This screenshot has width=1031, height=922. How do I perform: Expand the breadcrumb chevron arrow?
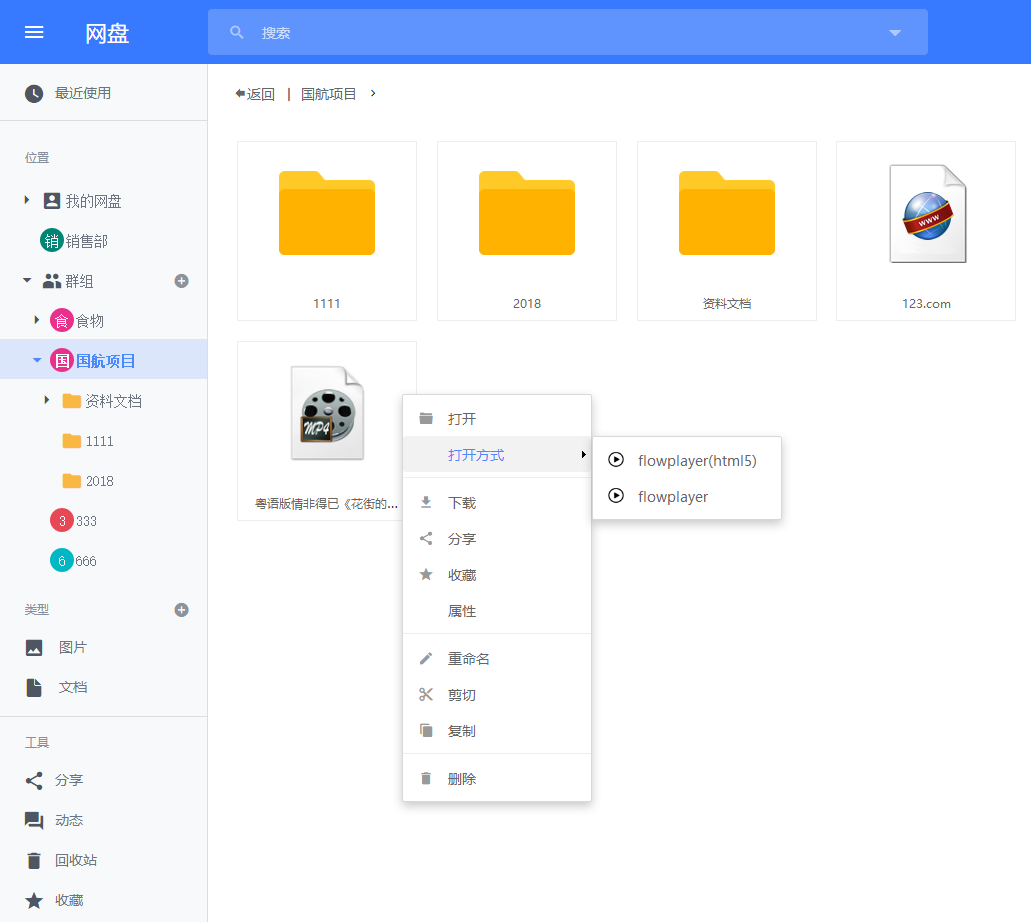373,93
